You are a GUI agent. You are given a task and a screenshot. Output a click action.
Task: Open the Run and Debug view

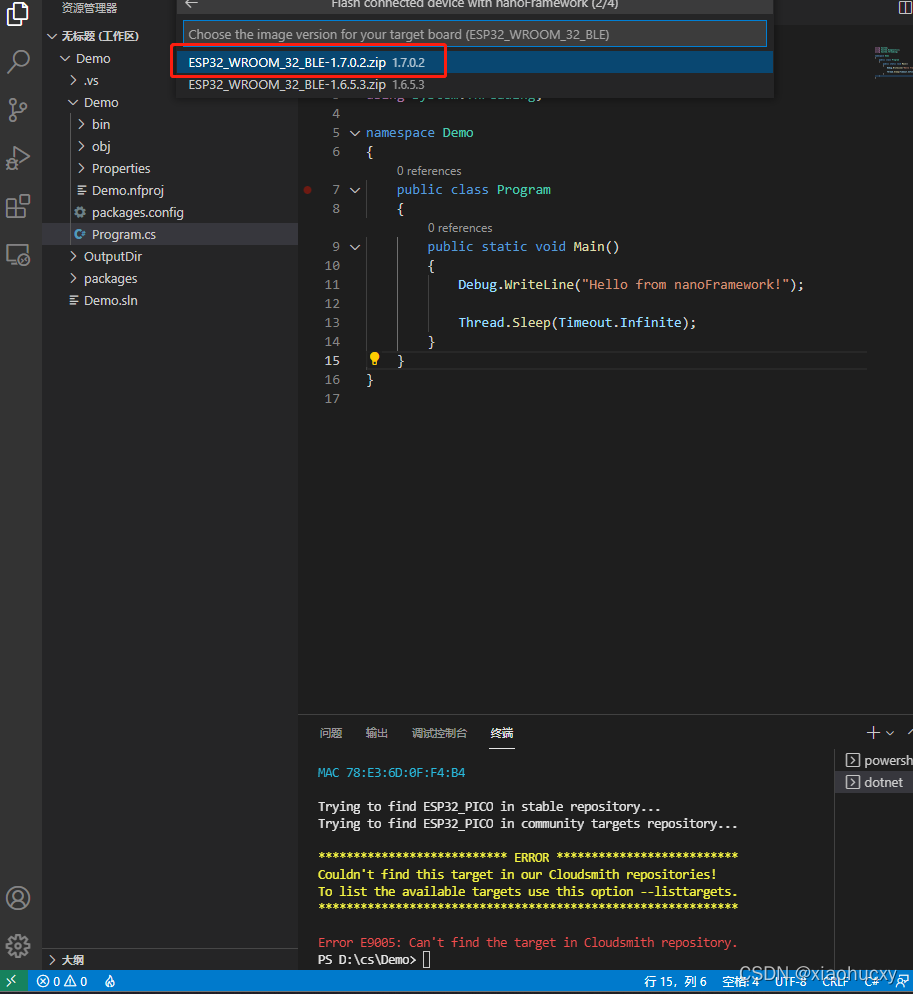pyautogui.click(x=18, y=158)
